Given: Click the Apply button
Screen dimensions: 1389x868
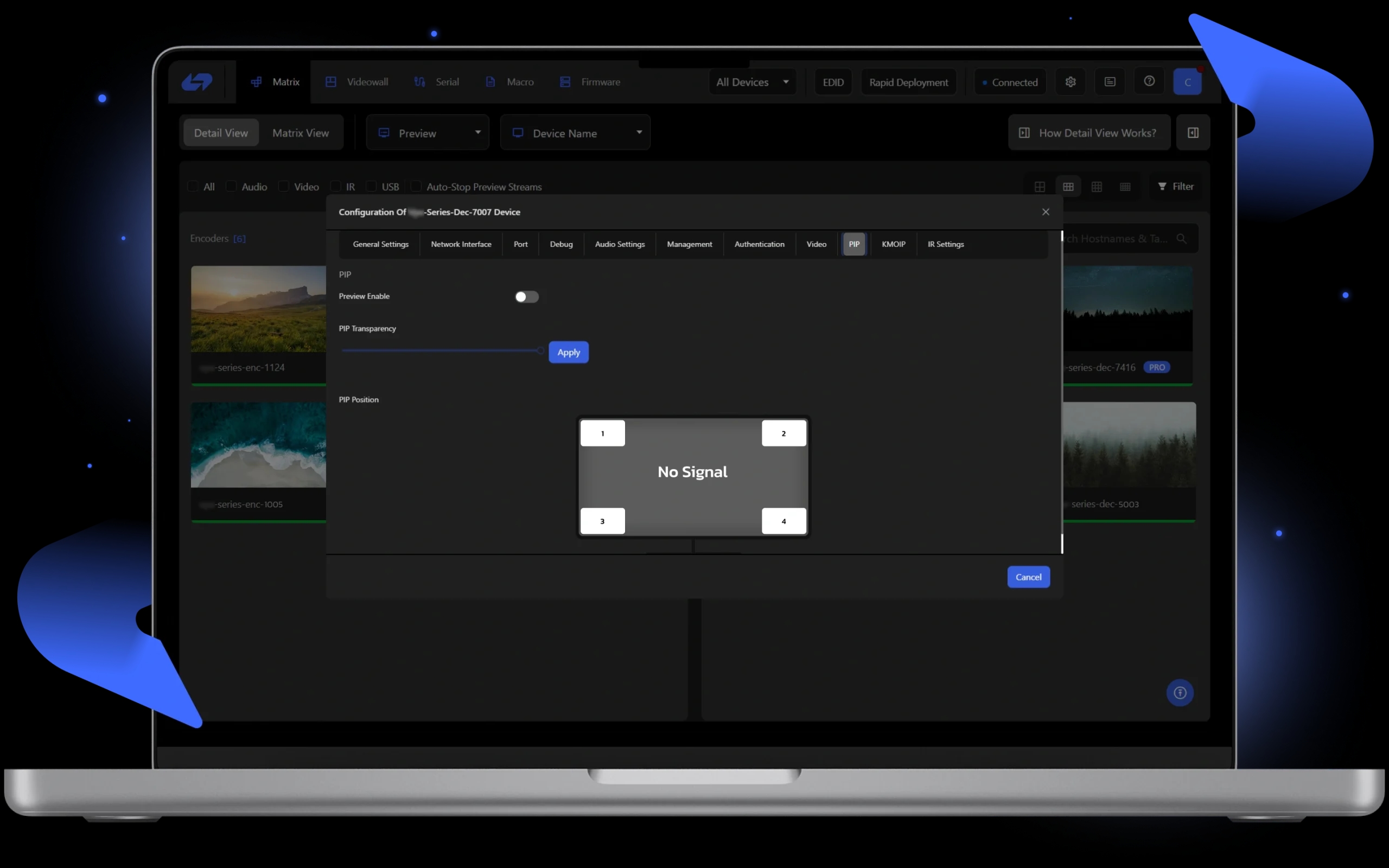Looking at the screenshot, I should pyautogui.click(x=568, y=353).
